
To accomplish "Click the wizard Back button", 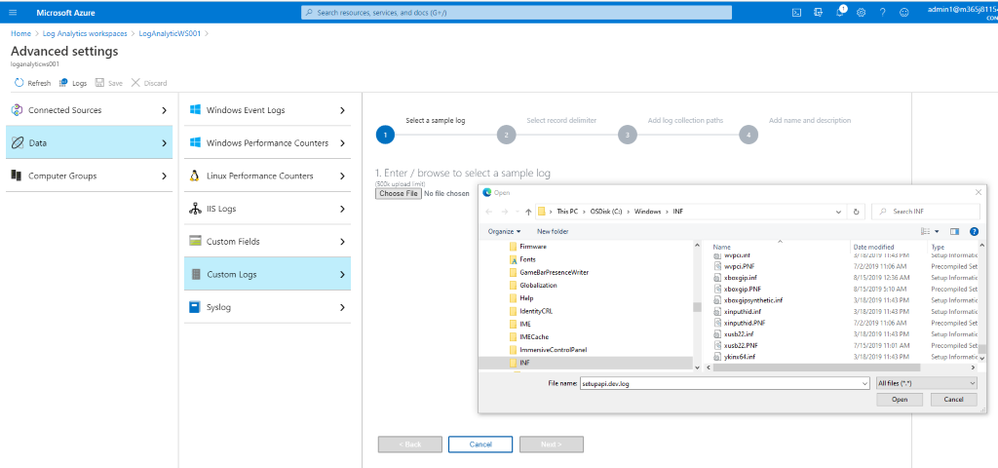I will (x=410, y=444).
